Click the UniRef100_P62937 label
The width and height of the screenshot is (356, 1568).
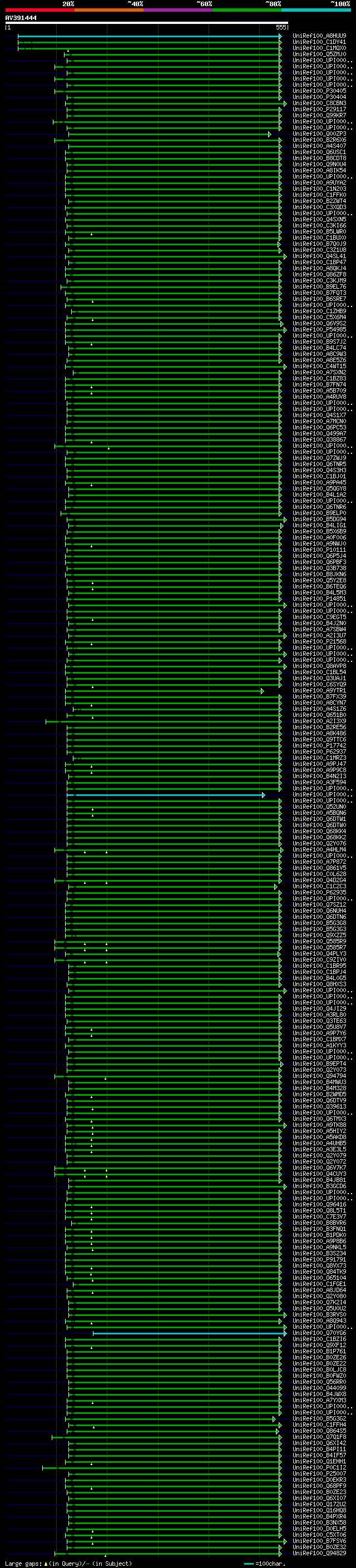pyautogui.click(x=319, y=752)
